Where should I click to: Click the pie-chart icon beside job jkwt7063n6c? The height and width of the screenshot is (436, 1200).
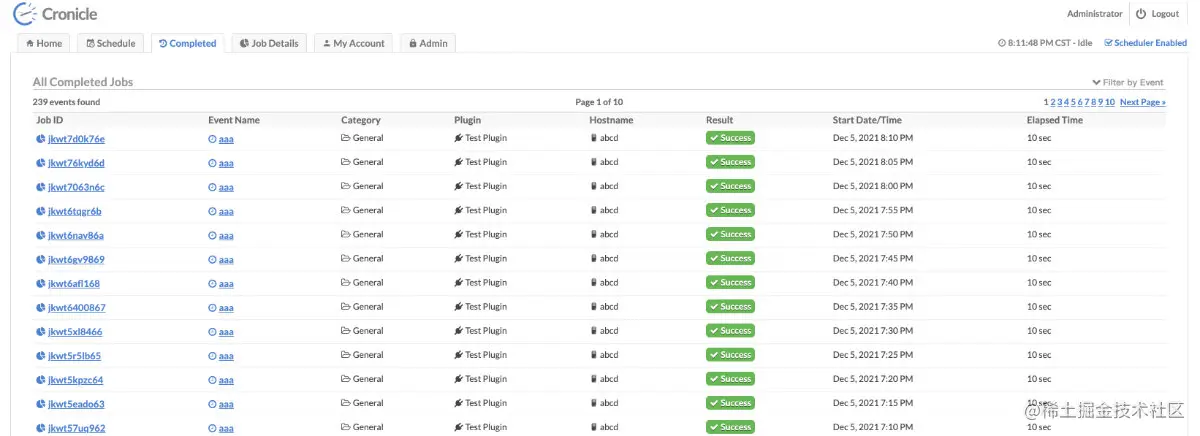pyautogui.click(x=41, y=187)
